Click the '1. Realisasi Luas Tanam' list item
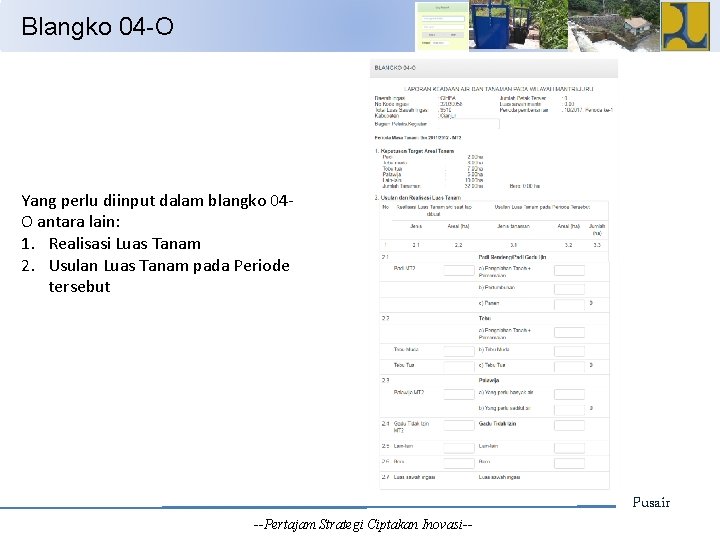720x540 pixels. 111,243
